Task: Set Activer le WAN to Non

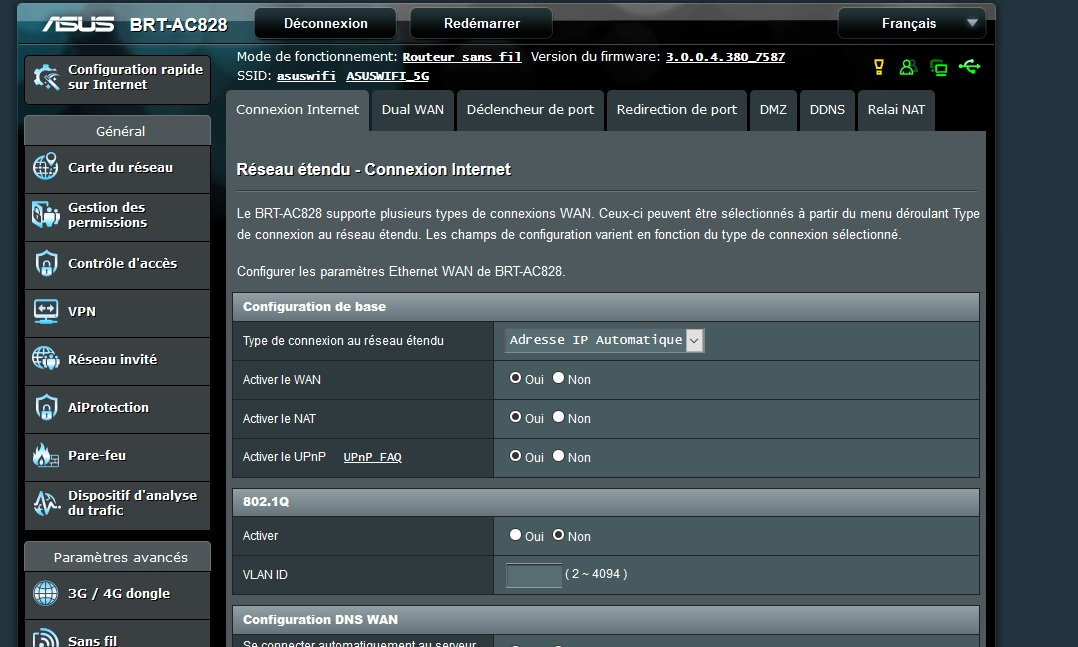Action: (x=558, y=377)
